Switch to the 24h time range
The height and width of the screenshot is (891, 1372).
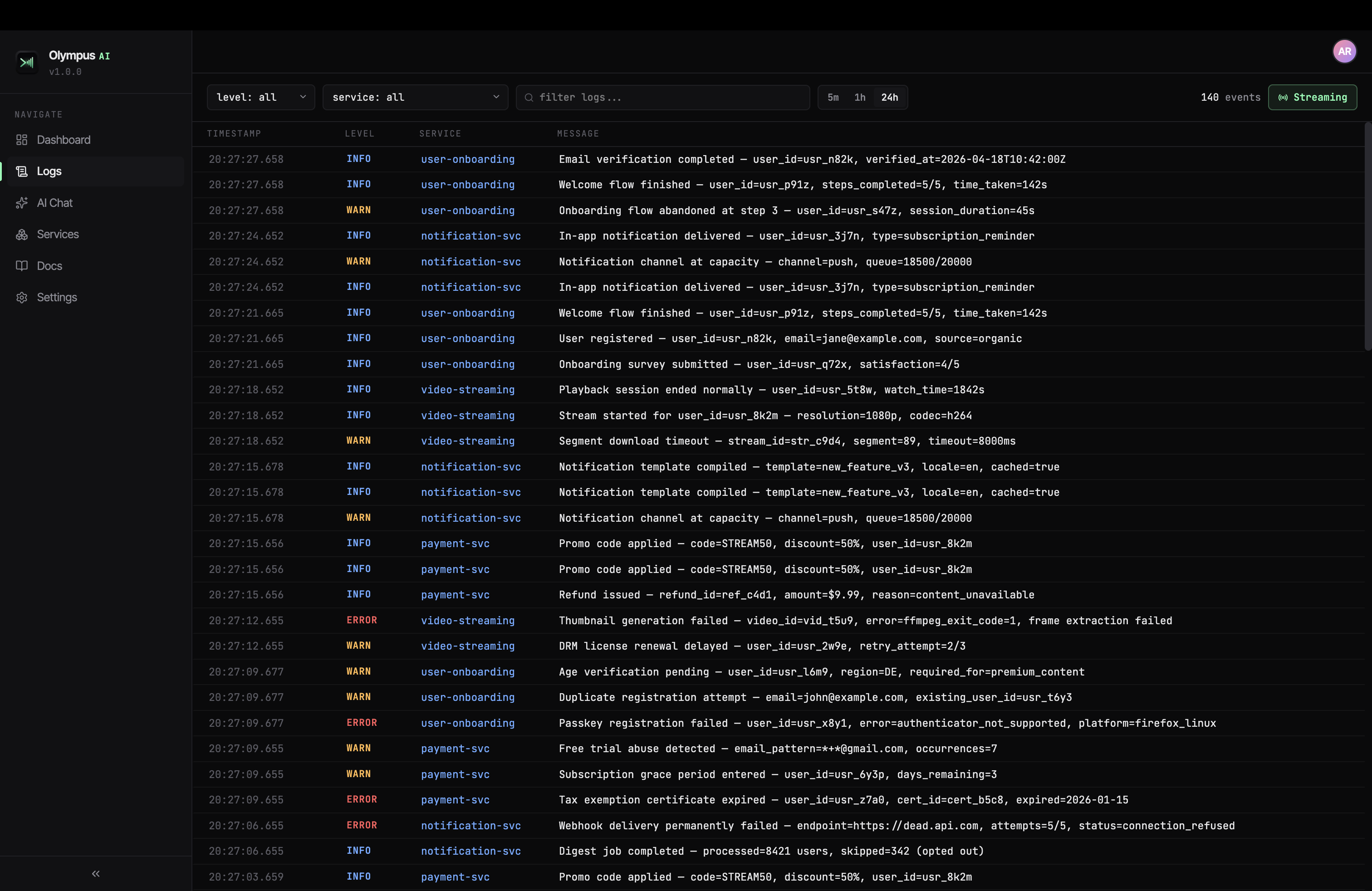click(889, 98)
